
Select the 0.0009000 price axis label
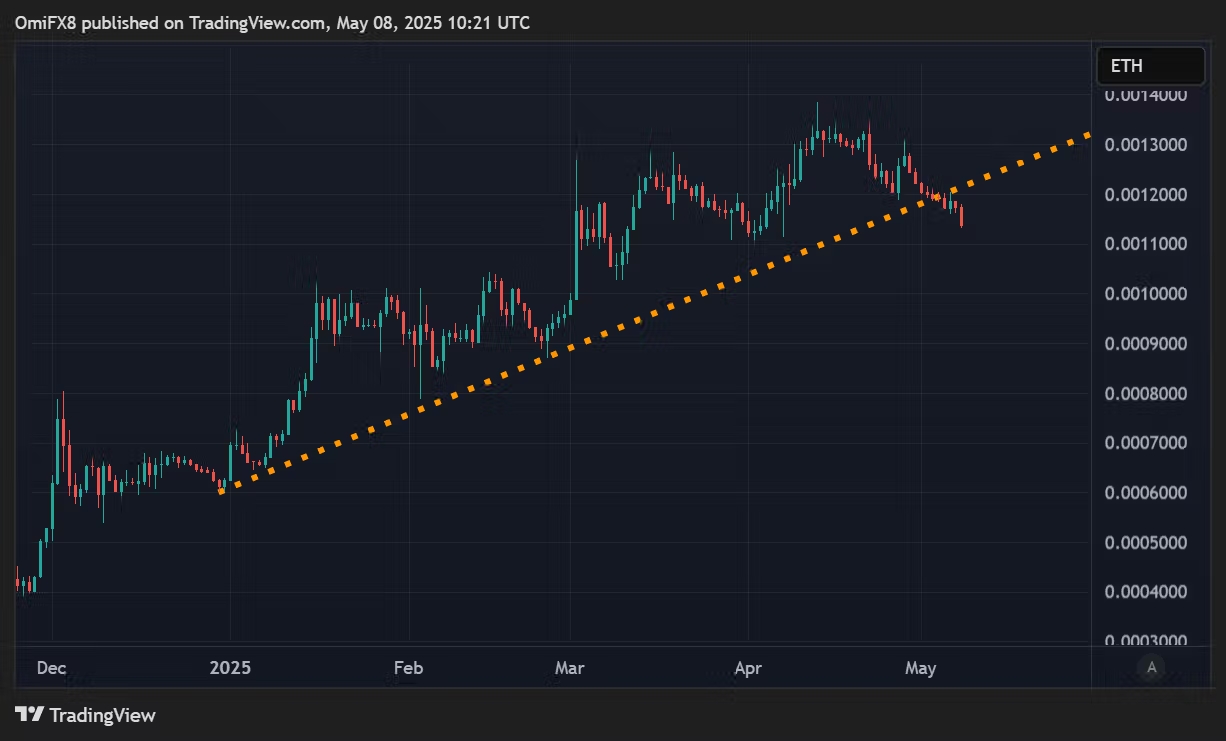[1145, 343]
